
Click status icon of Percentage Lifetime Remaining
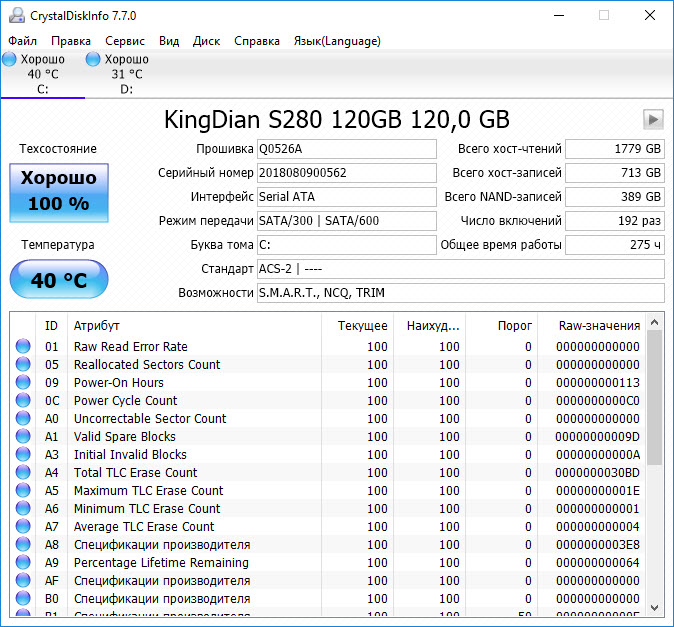[23, 563]
